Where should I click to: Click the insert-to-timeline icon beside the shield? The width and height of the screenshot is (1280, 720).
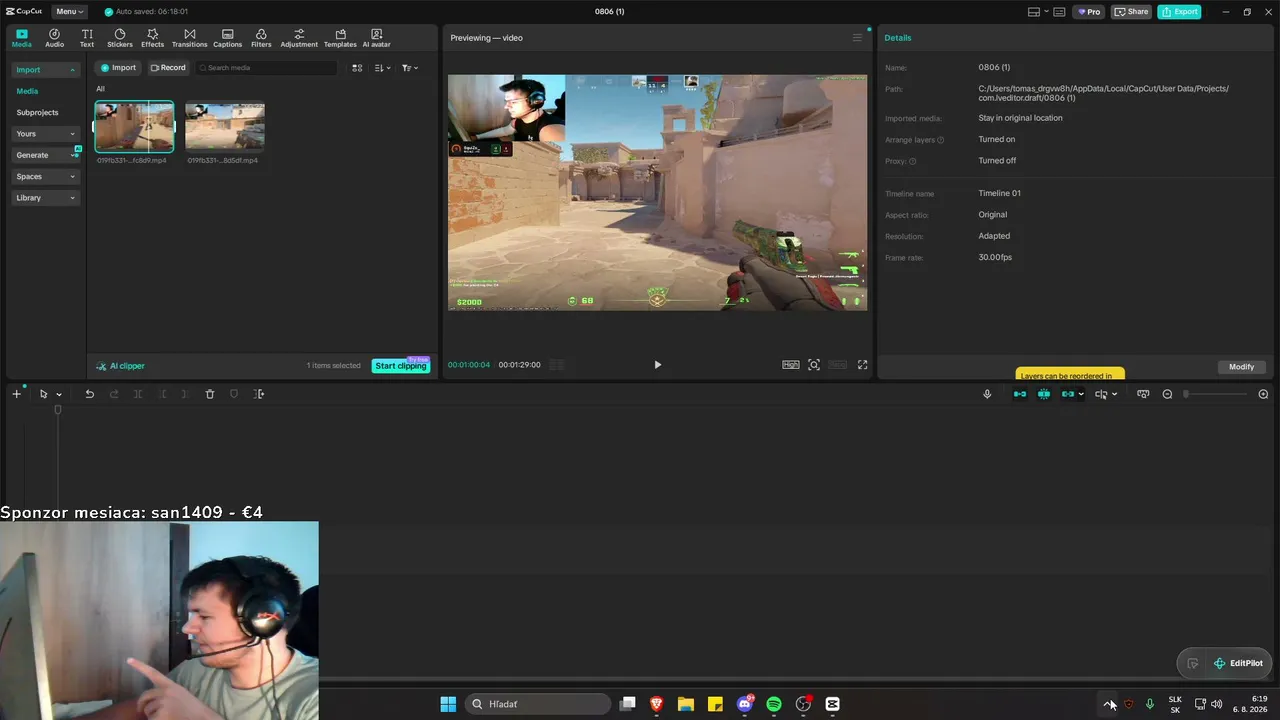(x=259, y=394)
